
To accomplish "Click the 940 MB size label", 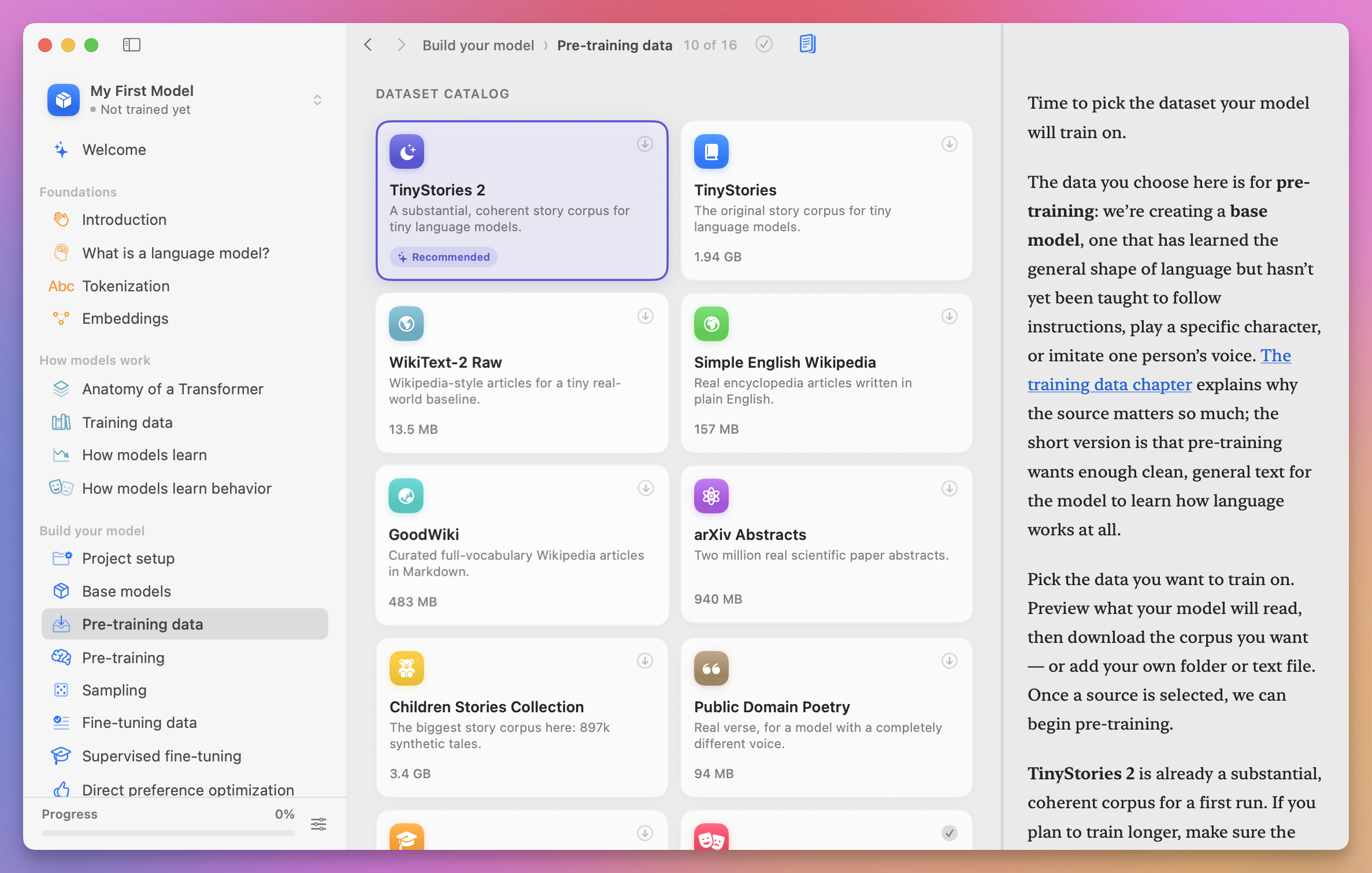I will click(718, 600).
